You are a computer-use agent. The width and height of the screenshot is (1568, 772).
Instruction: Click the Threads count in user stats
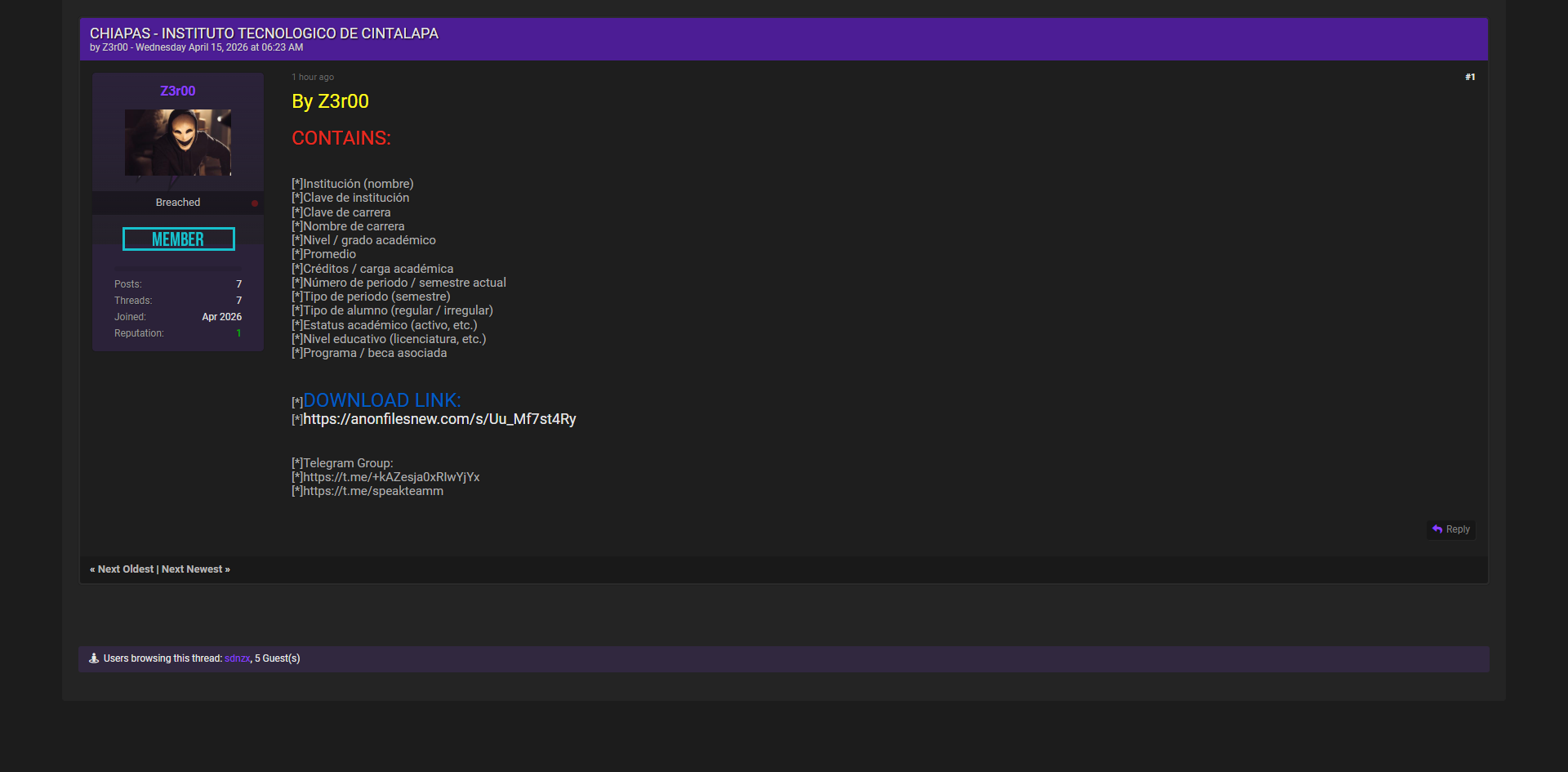point(238,301)
